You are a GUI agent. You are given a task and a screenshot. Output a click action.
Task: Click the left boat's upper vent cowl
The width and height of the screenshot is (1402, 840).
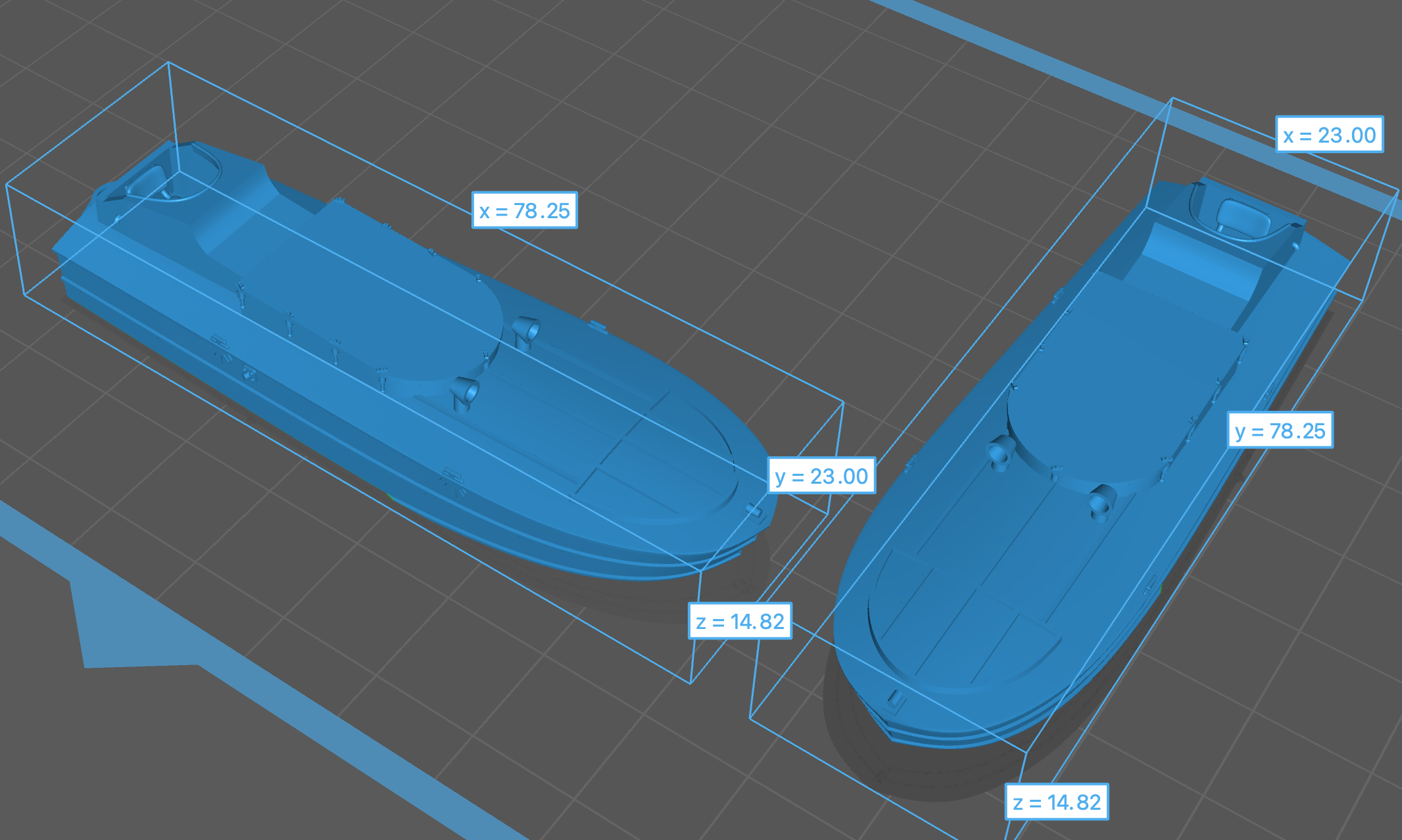[x=526, y=329]
